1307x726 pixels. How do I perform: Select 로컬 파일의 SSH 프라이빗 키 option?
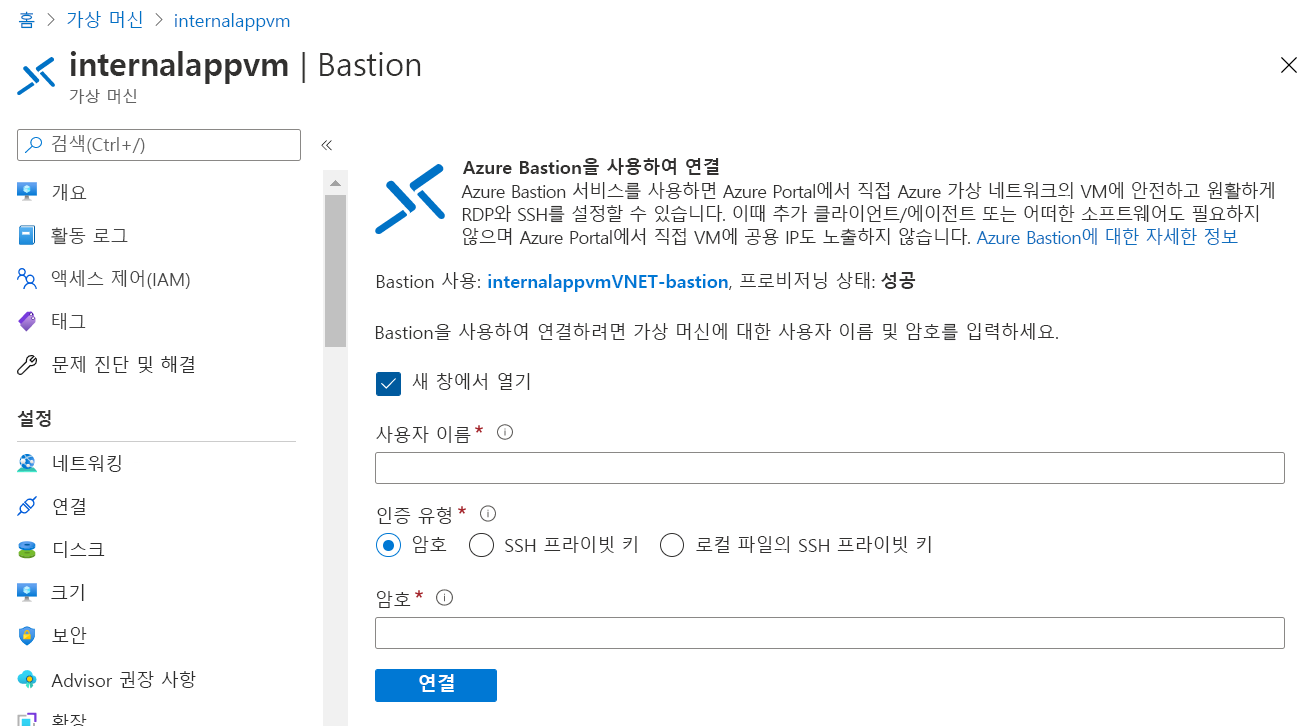tap(672, 545)
